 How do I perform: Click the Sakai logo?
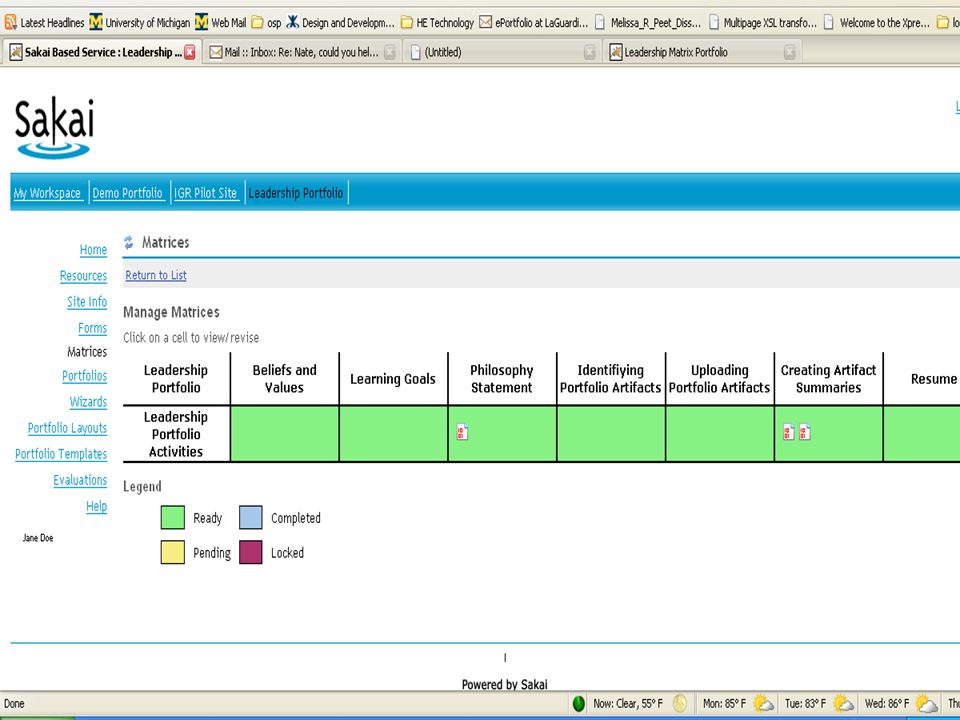(54, 127)
